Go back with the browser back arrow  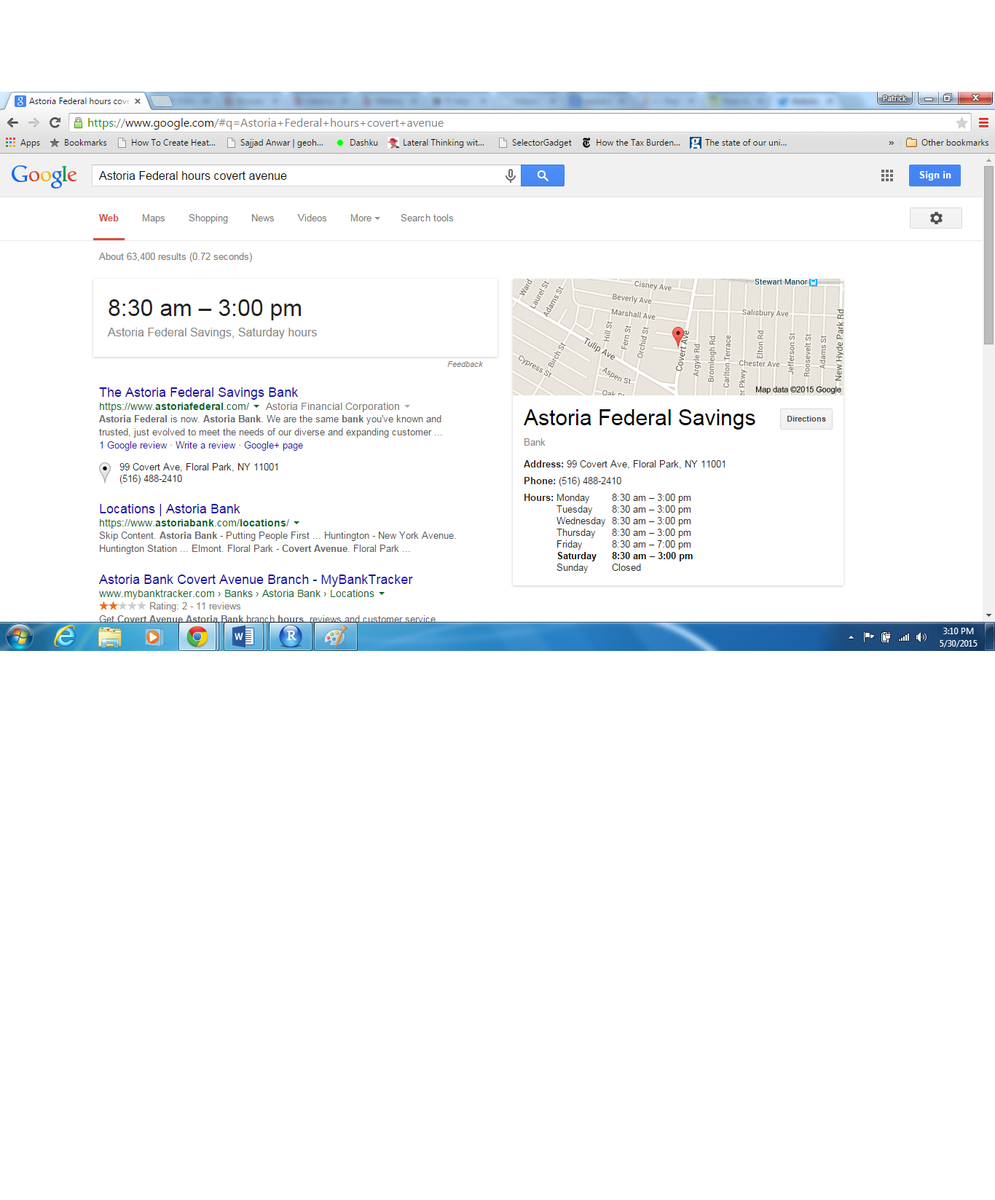[x=12, y=122]
